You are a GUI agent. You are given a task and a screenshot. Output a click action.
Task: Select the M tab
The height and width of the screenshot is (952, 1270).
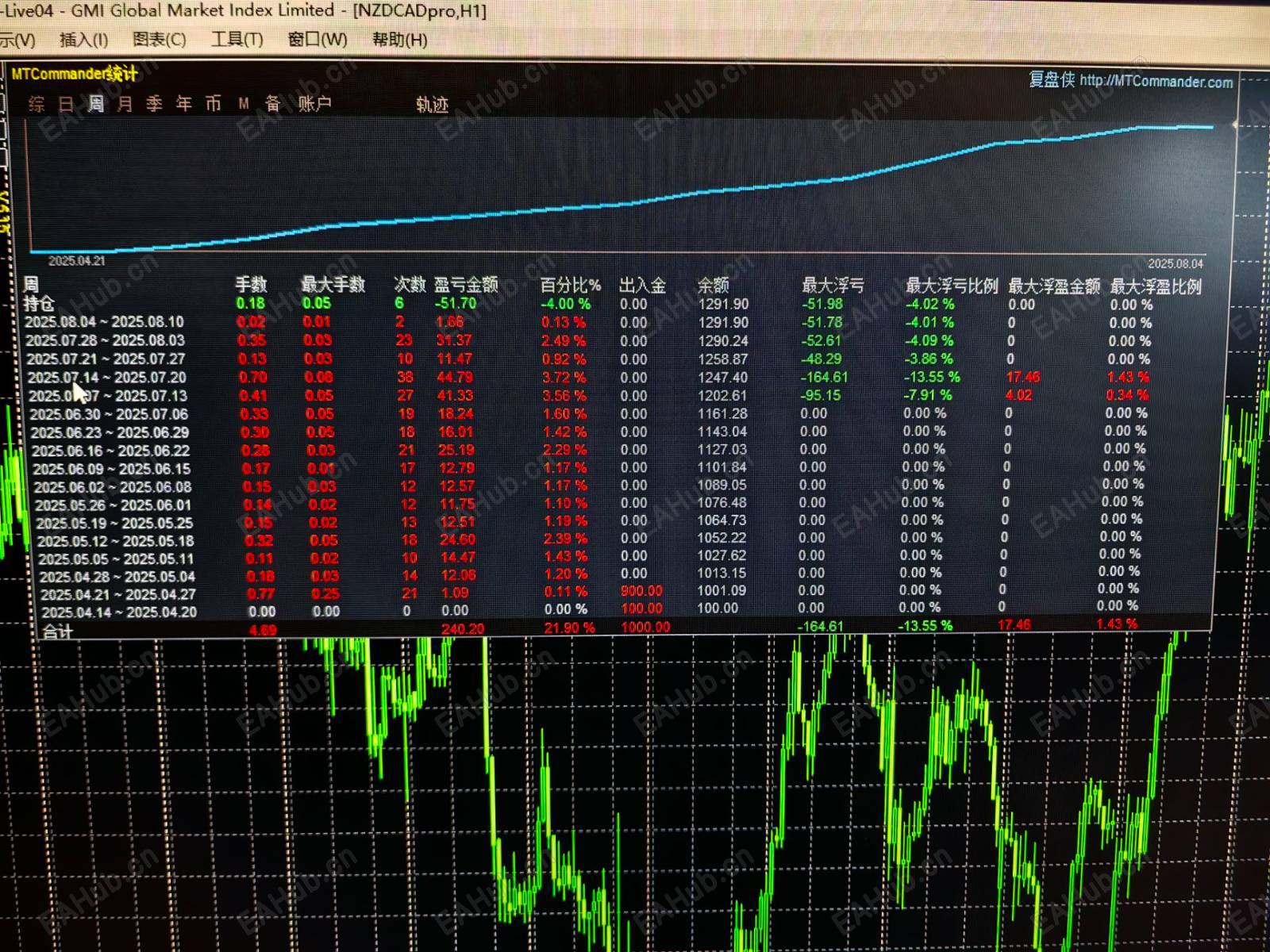(244, 104)
